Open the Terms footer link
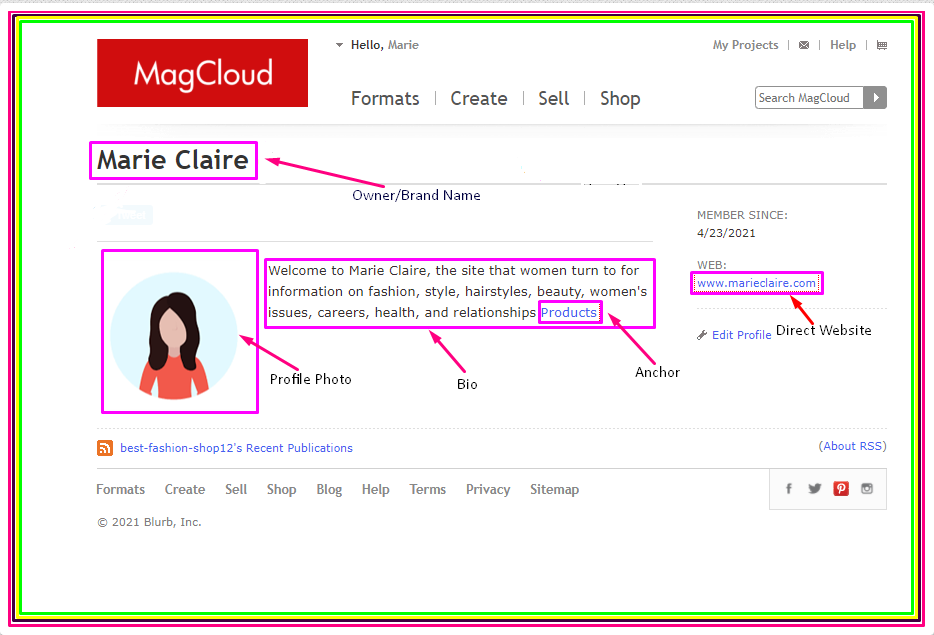 (x=427, y=490)
